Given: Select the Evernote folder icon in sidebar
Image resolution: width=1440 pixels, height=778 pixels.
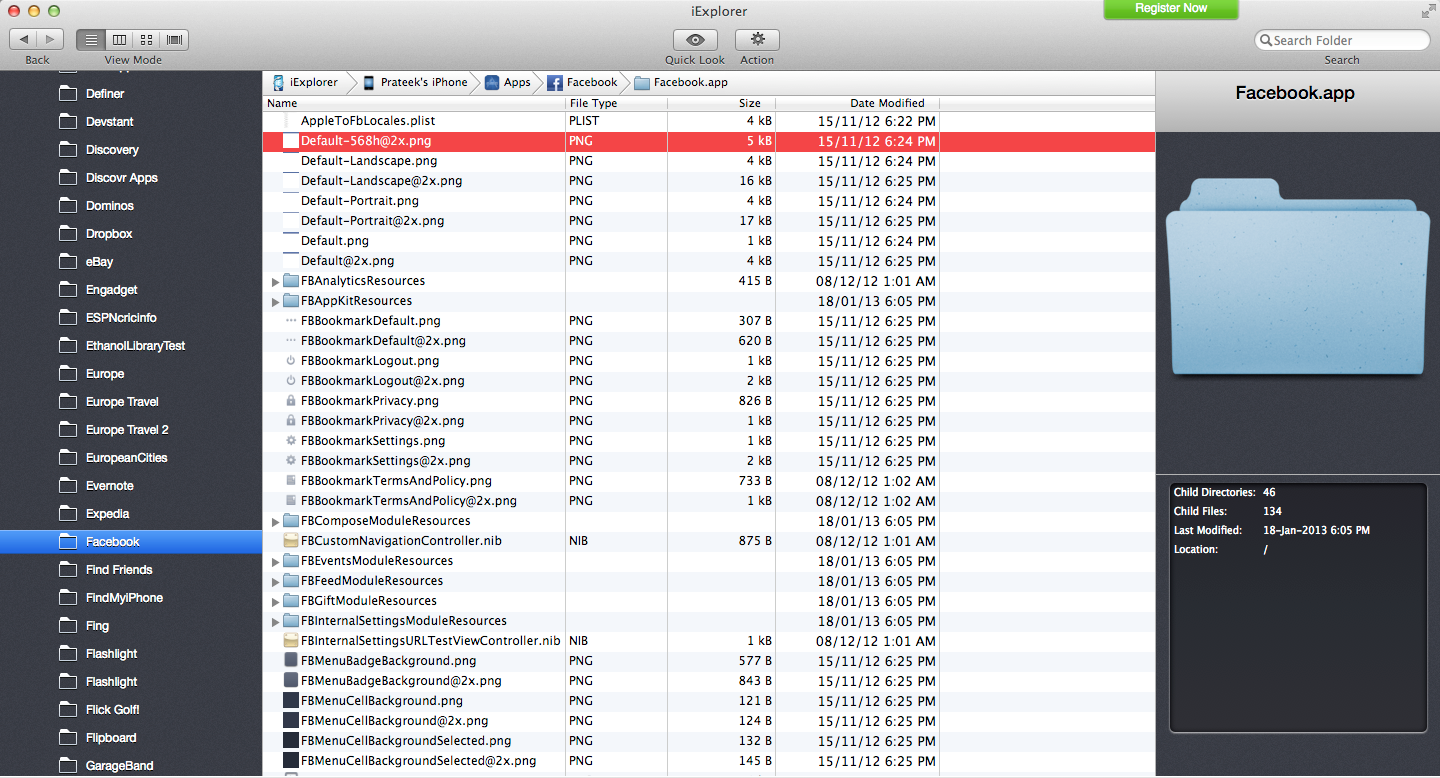Looking at the screenshot, I should (x=68, y=486).
